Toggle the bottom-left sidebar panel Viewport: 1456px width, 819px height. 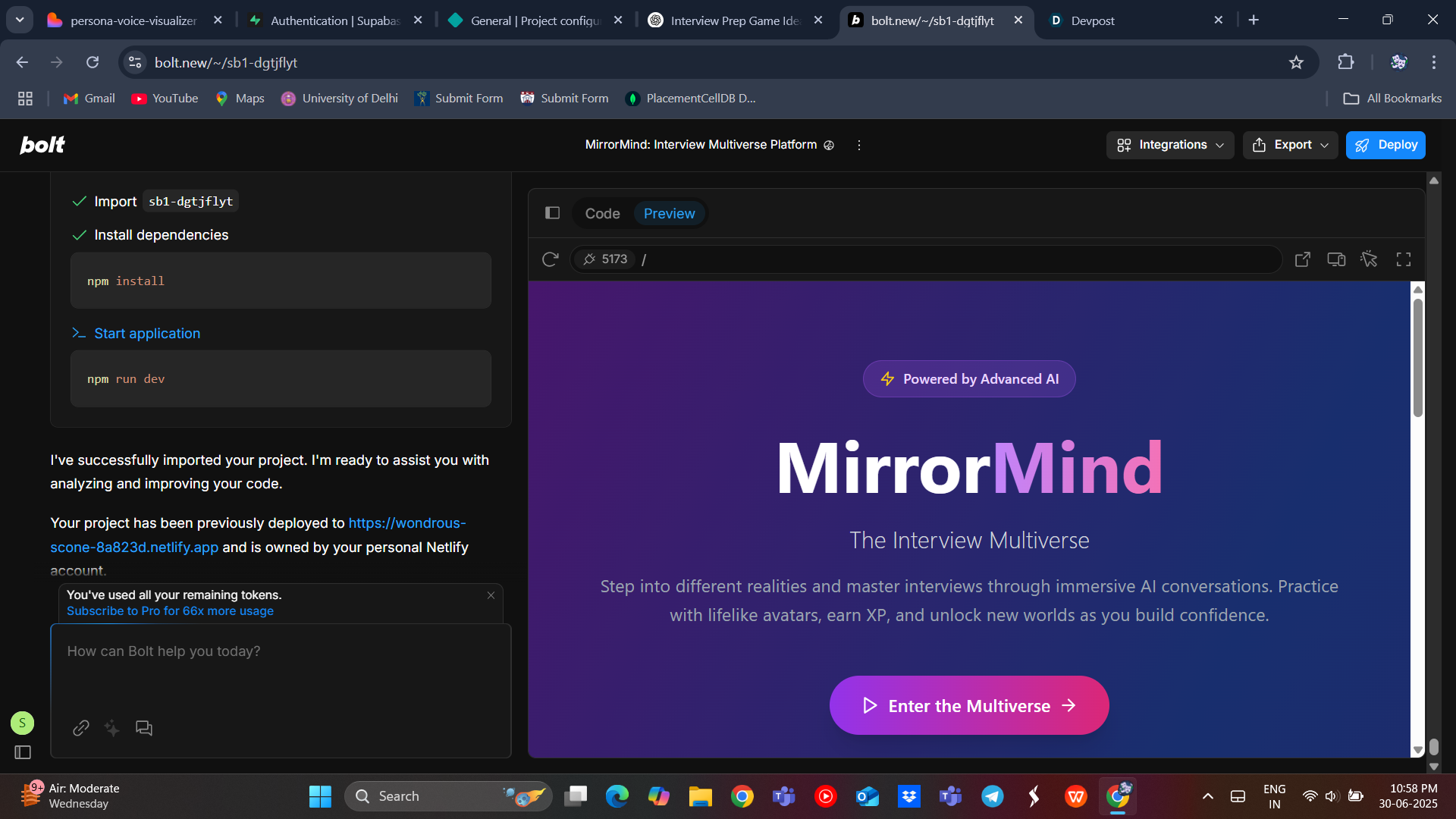point(23,752)
